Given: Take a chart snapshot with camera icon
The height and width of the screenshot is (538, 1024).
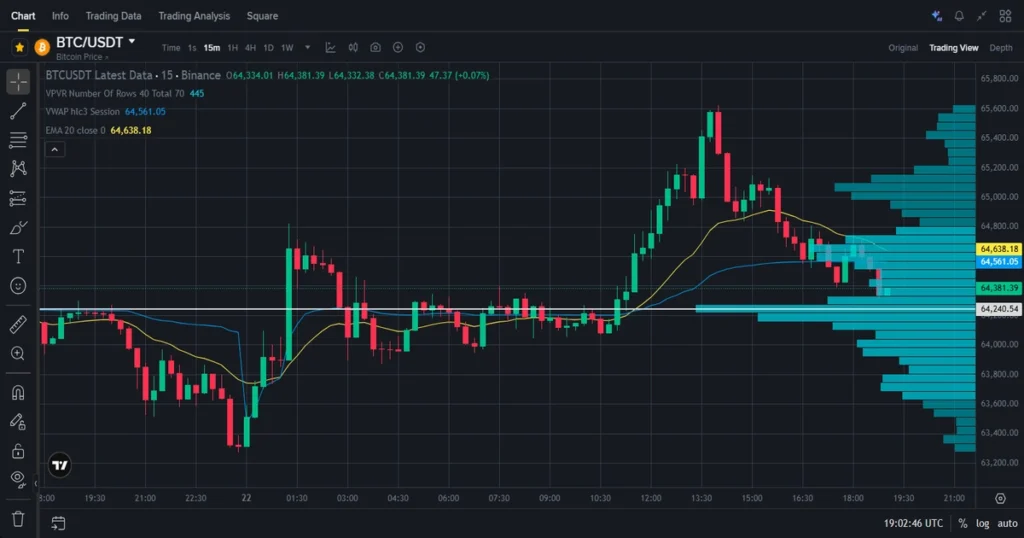Looking at the screenshot, I should pos(376,47).
